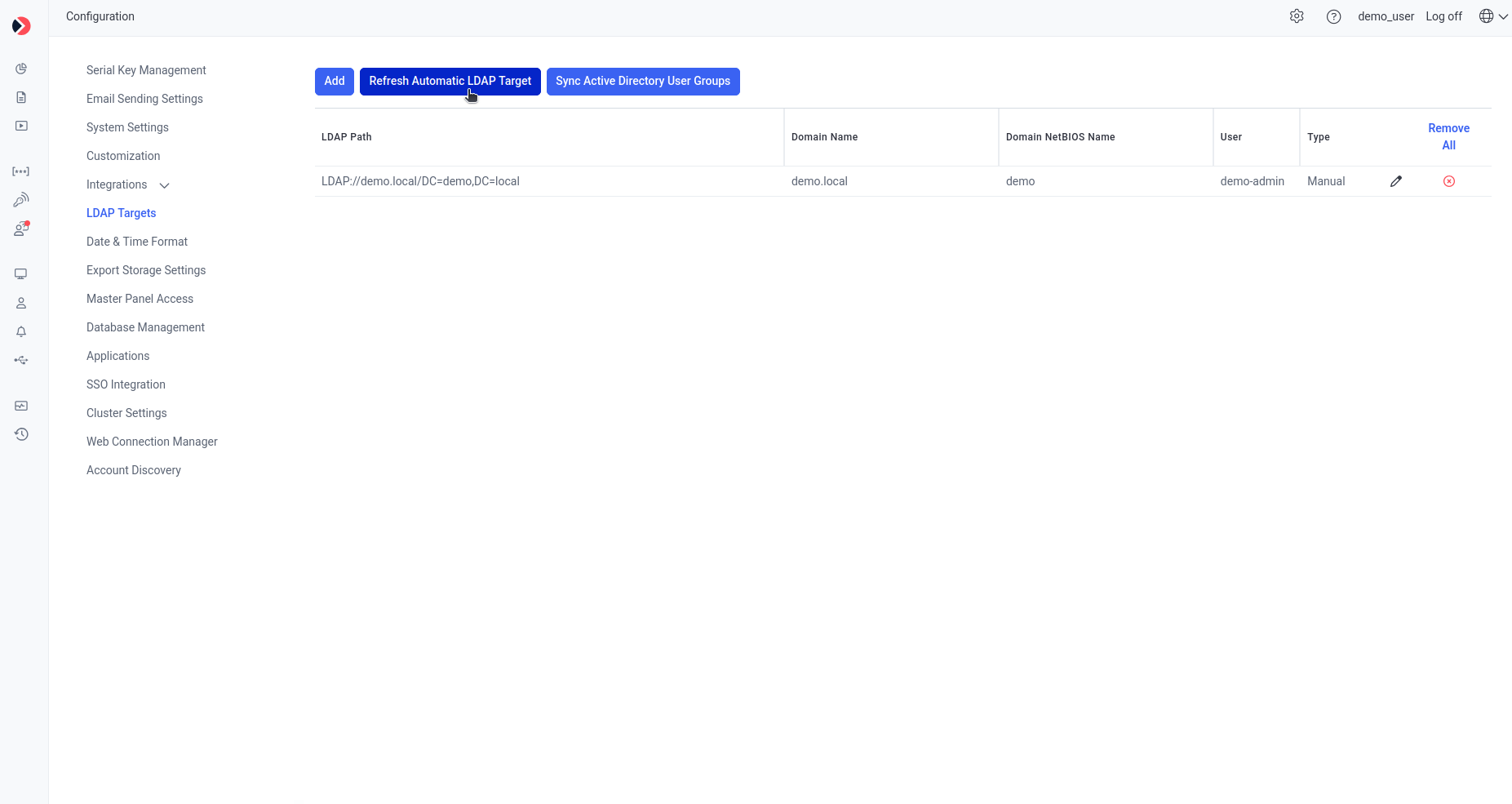1512x804 pixels.
Task: Go to Master Panel Access
Action: click(140, 299)
